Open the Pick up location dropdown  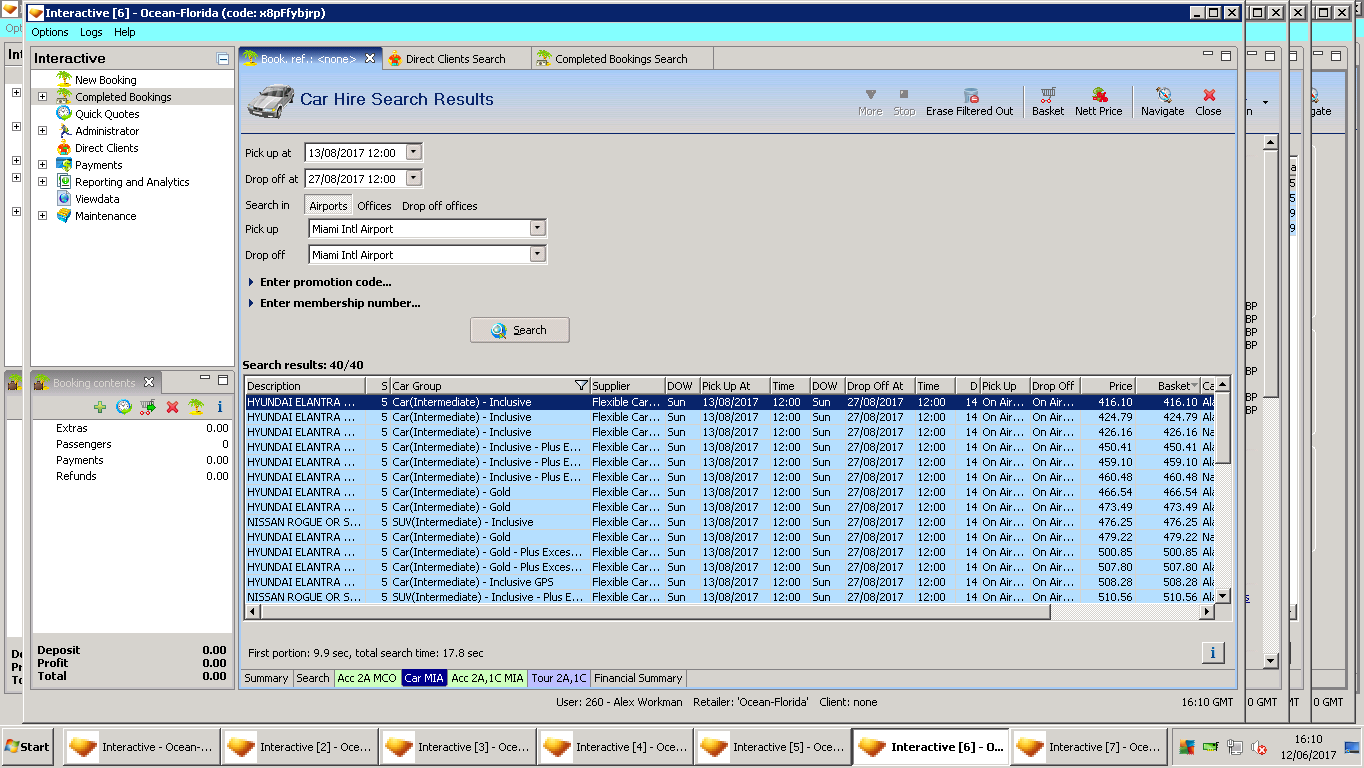(x=537, y=229)
